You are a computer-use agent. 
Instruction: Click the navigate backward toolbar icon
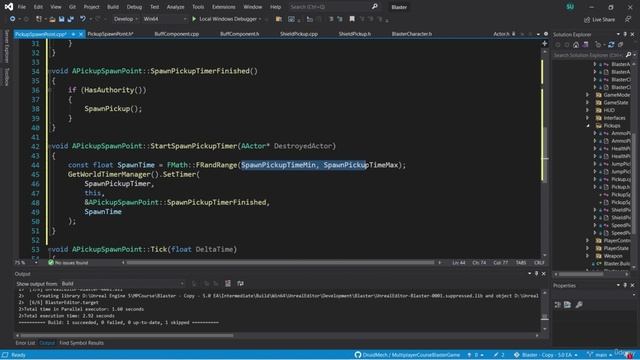pos(13,19)
